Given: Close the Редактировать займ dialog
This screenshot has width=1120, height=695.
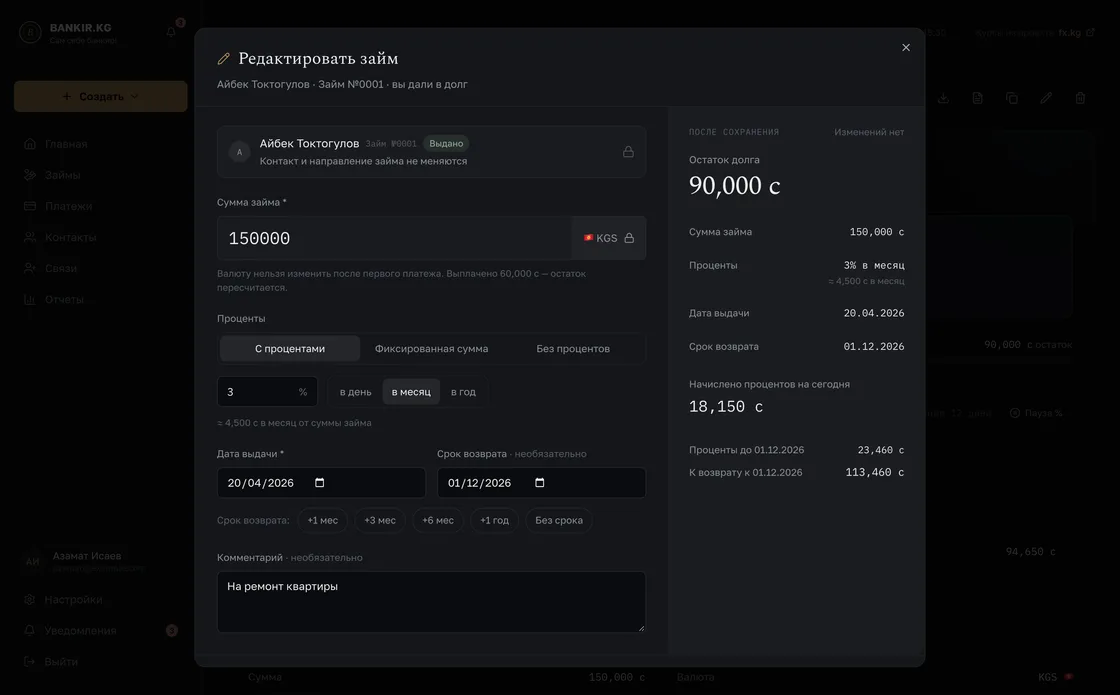Looking at the screenshot, I should (906, 48).
